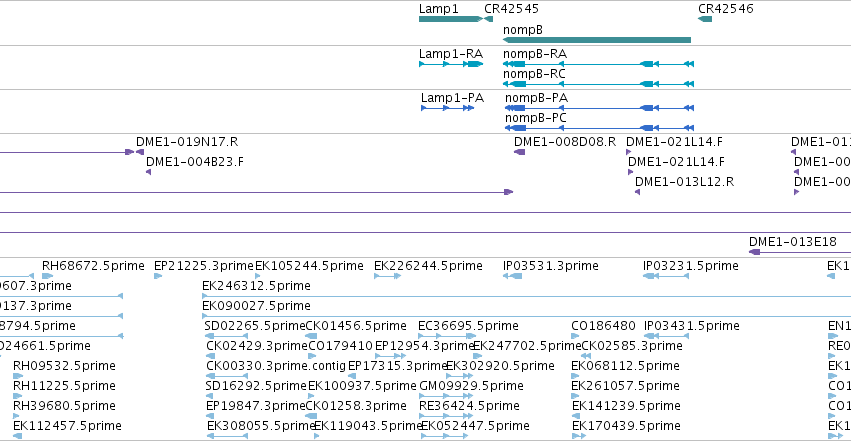
Task: Click the CO179410 EST label
Action: (x=340, y=346)
